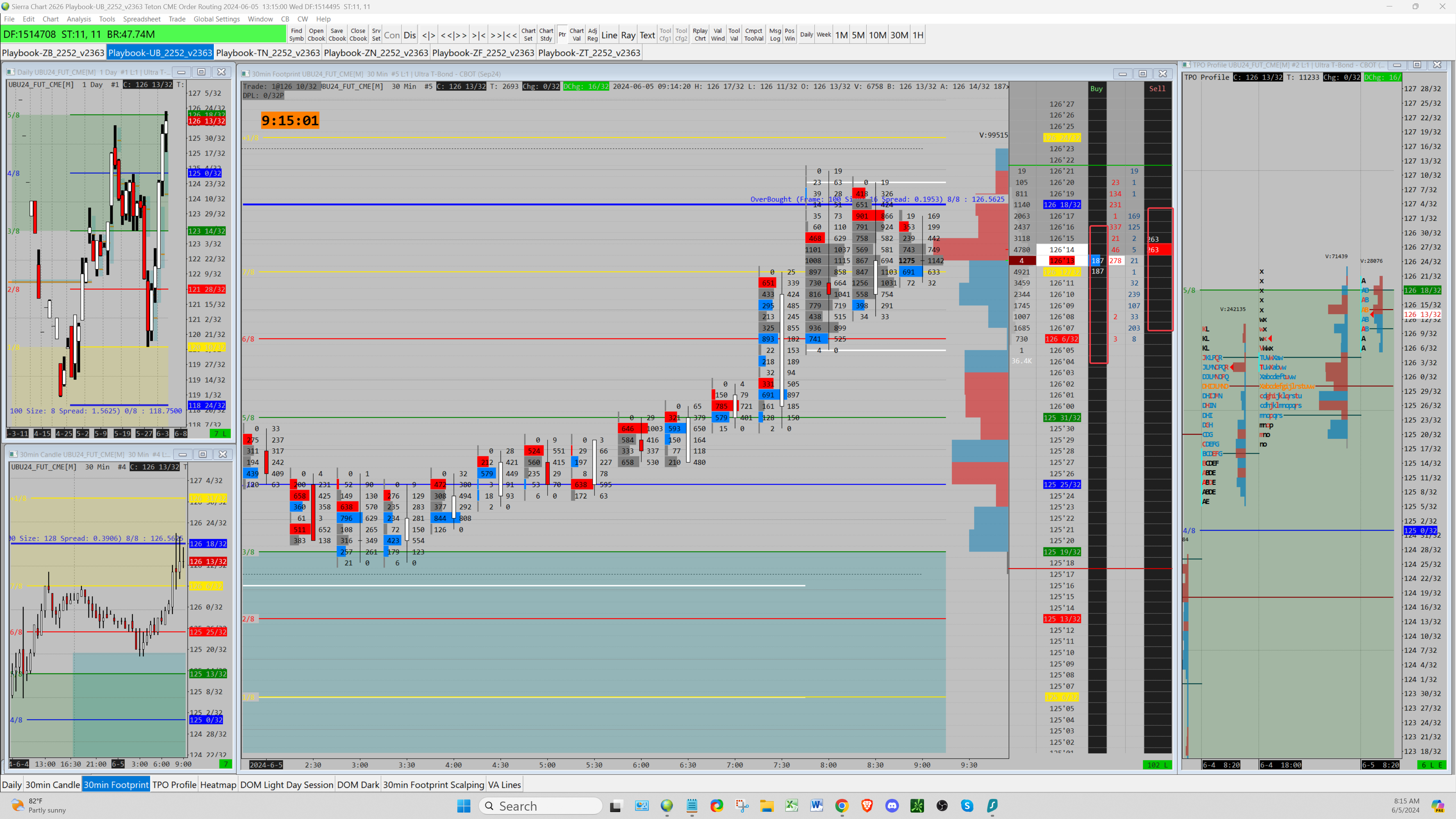The height and width of the screenshot is (819, 1456).
Task: Click the Windows taskbar Search box
Action: tap(540, 805)
